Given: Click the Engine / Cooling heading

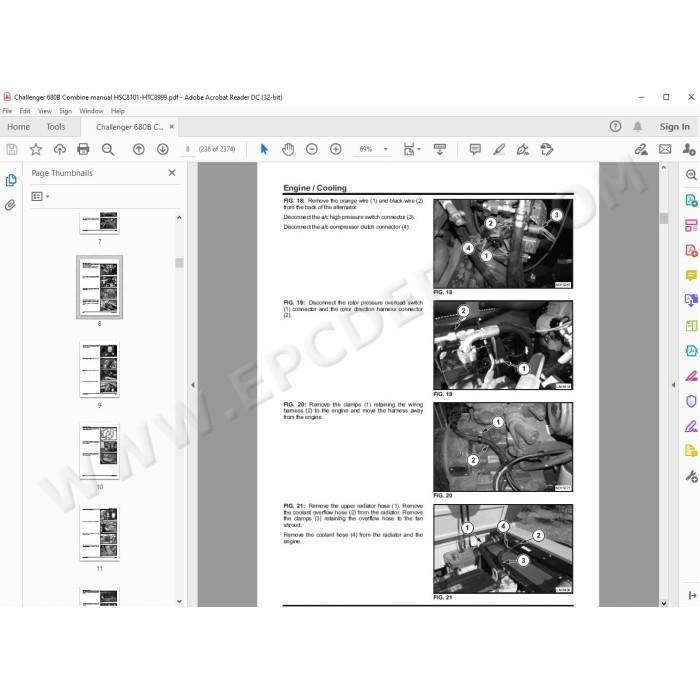Looking at the screenshot, I should pos(315,188).
